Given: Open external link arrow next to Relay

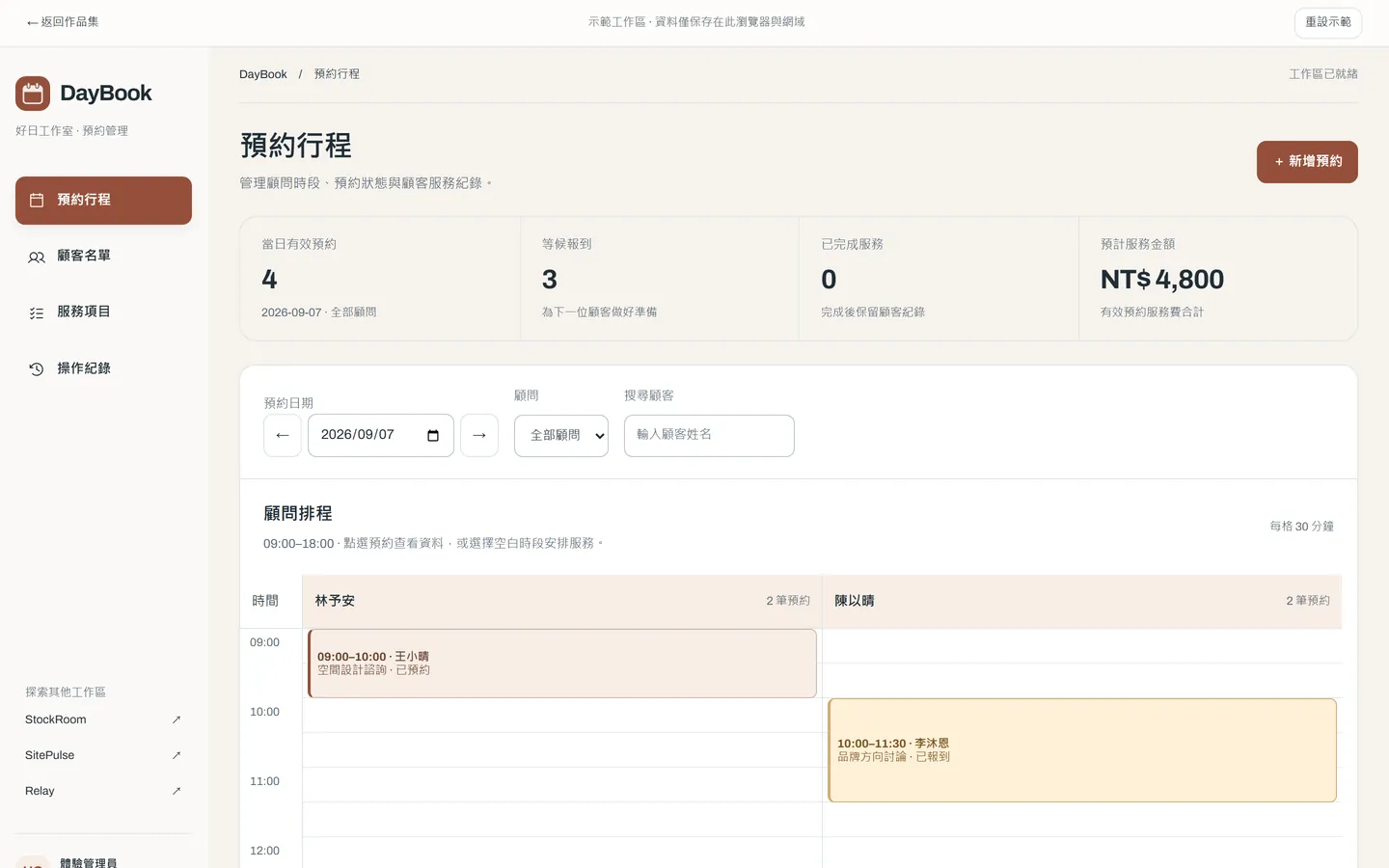Looking at the screenshot, I should [177, 791].
